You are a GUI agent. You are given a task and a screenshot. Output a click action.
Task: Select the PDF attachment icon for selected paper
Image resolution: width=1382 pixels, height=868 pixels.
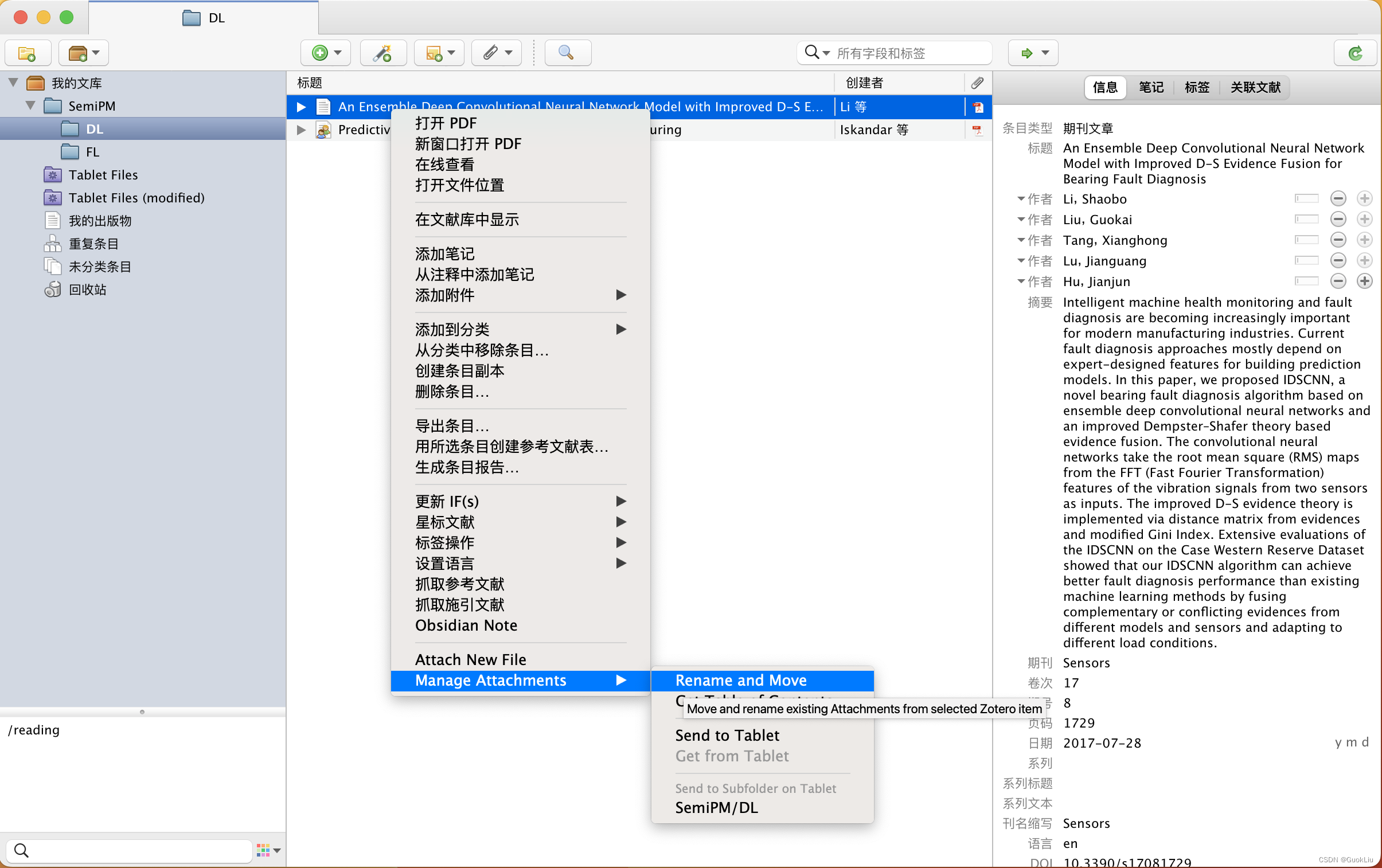pos(978,108)
